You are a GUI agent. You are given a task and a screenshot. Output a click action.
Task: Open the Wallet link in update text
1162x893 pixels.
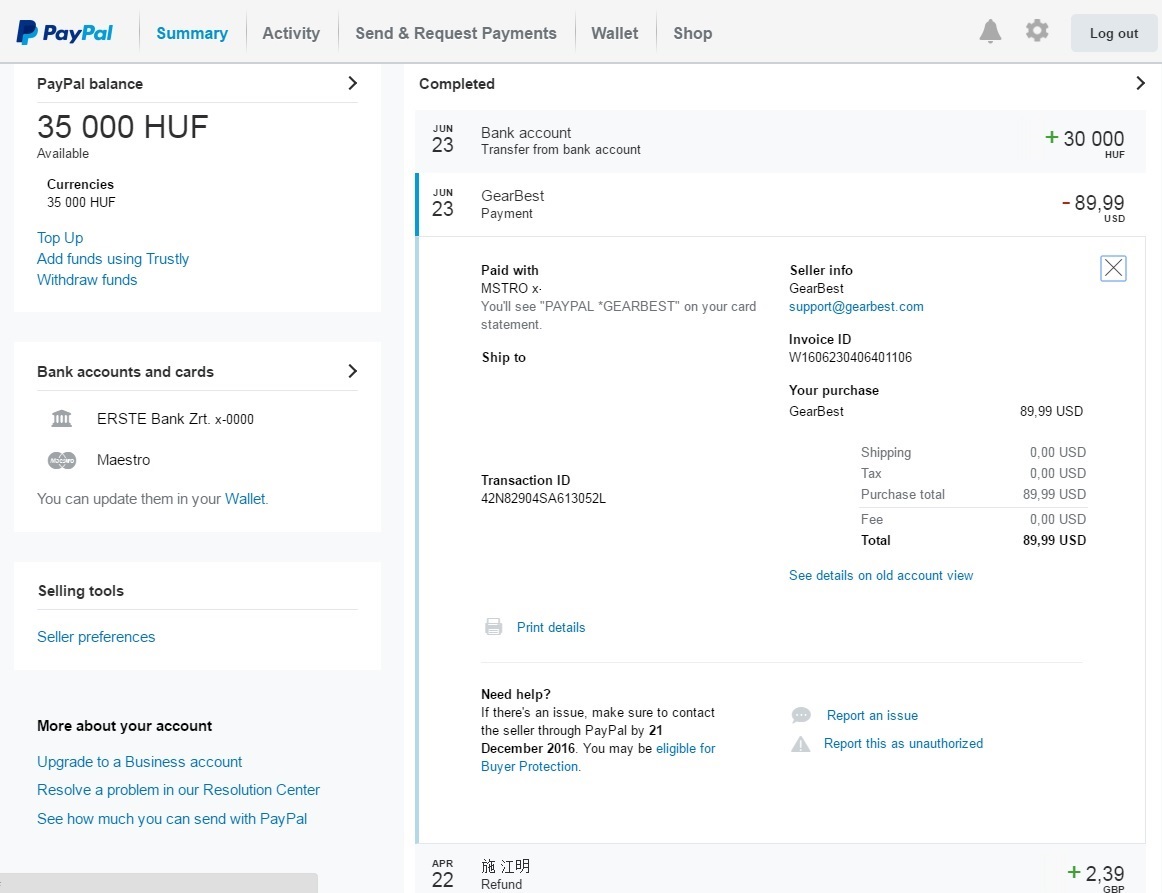[245, 499]
